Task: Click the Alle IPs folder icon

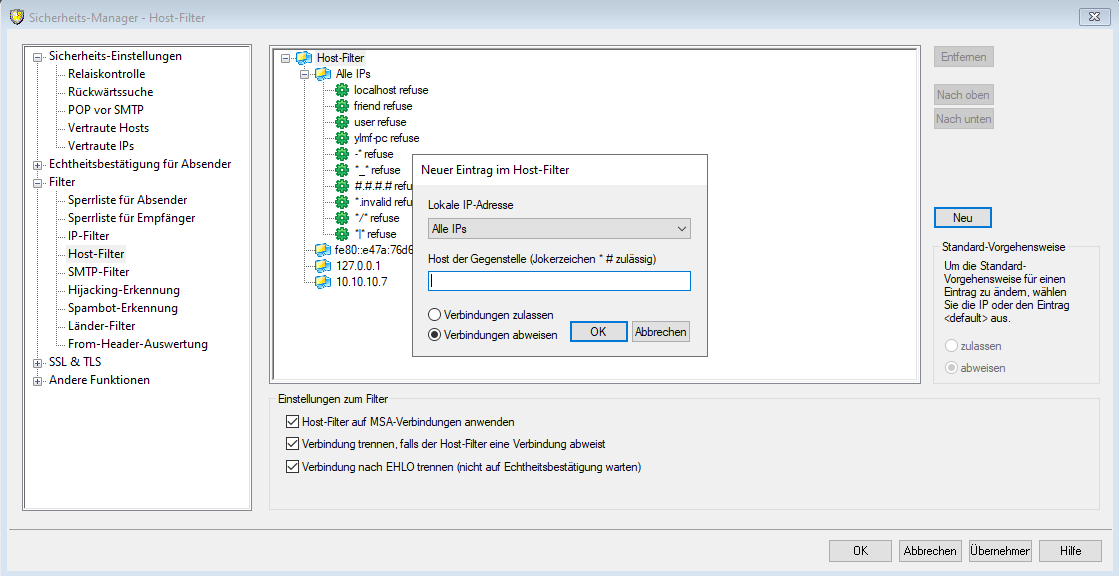Action: [323, 74]
